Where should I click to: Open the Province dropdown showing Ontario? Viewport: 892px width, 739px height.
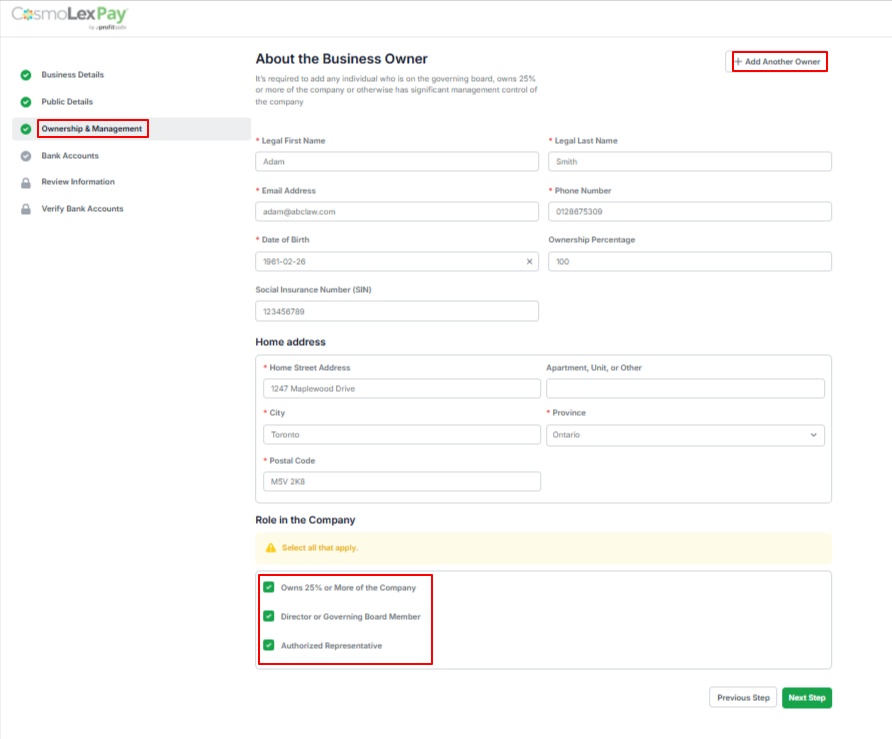685,435
